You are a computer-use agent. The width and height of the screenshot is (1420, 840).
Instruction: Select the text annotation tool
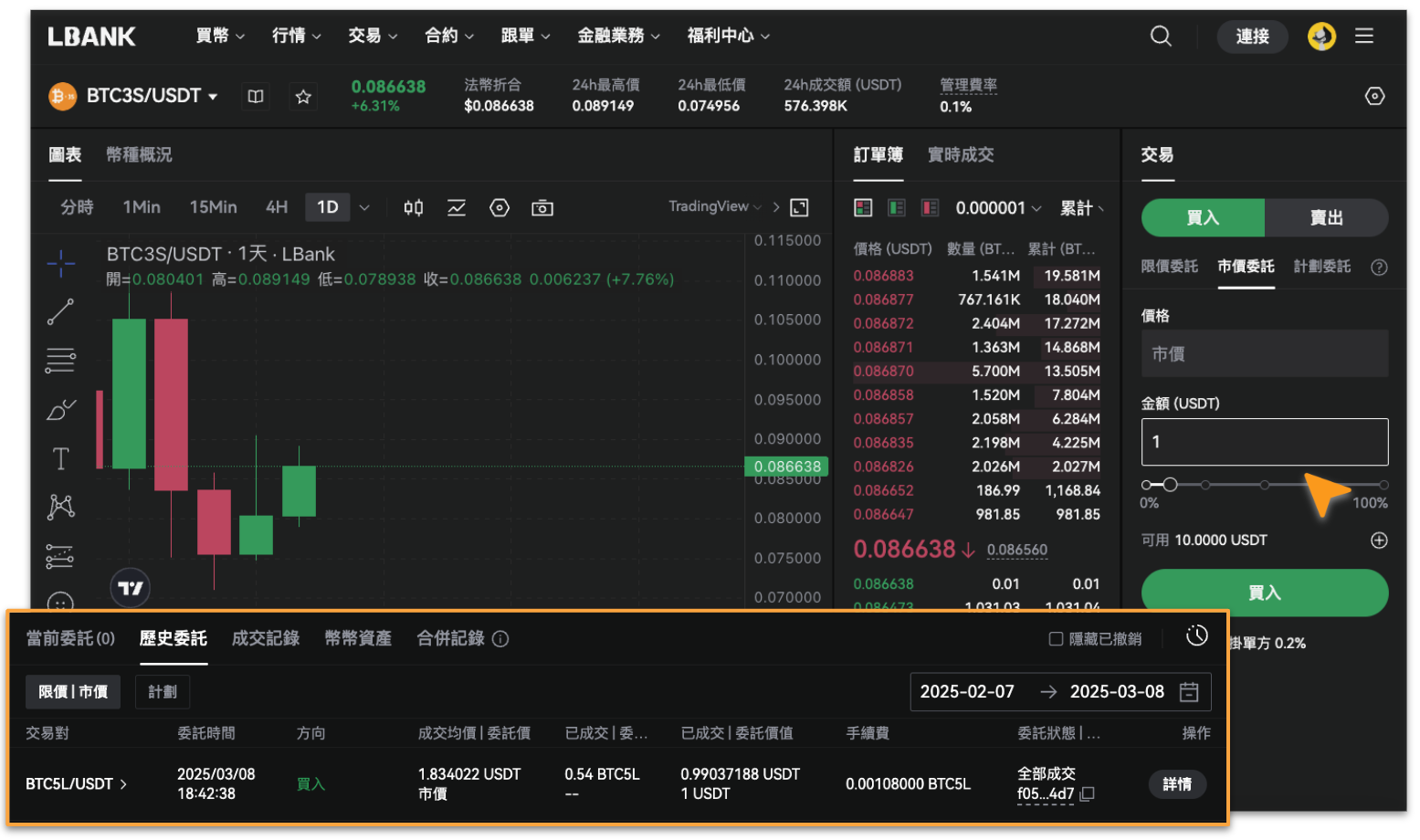point(61,458)
